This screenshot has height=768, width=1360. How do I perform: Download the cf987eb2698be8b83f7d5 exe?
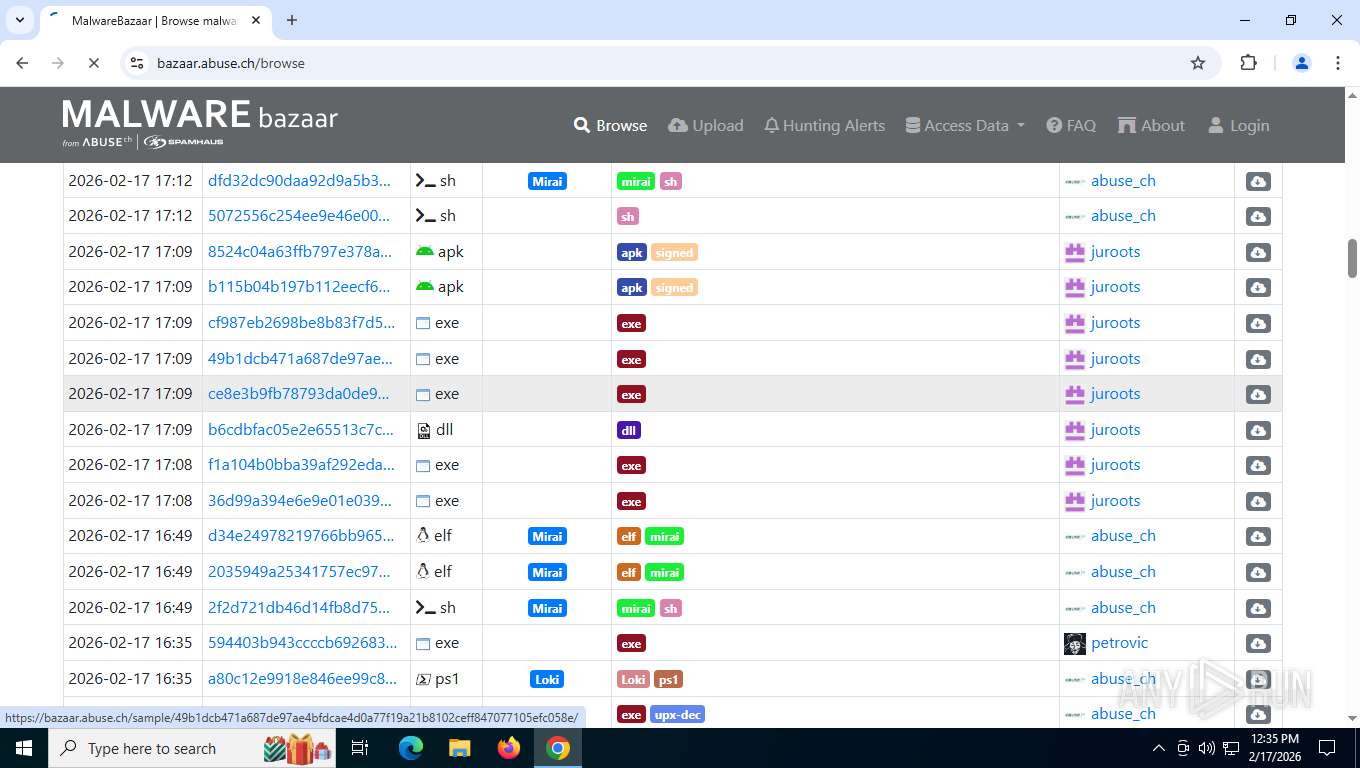[x=1258, y=323]
